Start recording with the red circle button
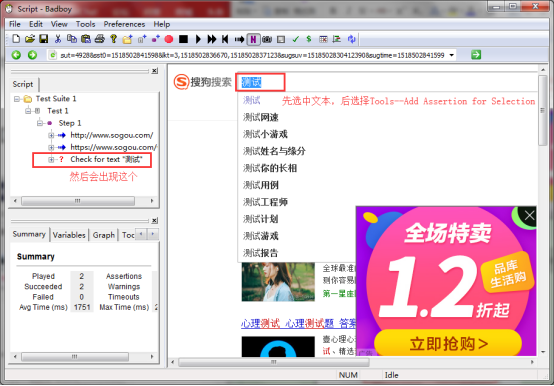 pyautogui.click(x=169, y=39)
